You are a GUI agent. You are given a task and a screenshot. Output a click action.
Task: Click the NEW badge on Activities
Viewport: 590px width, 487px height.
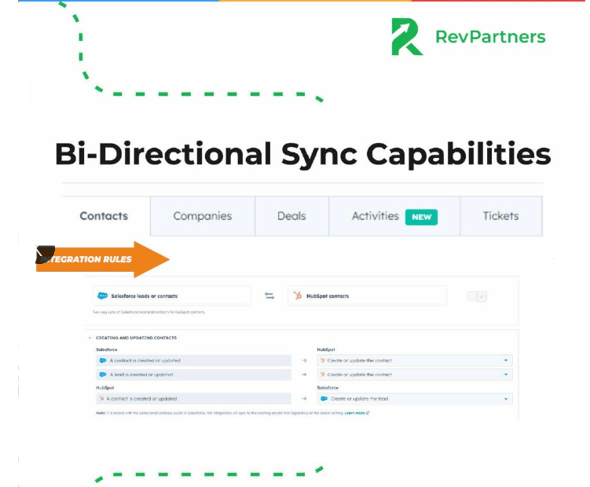click(421, 217)
